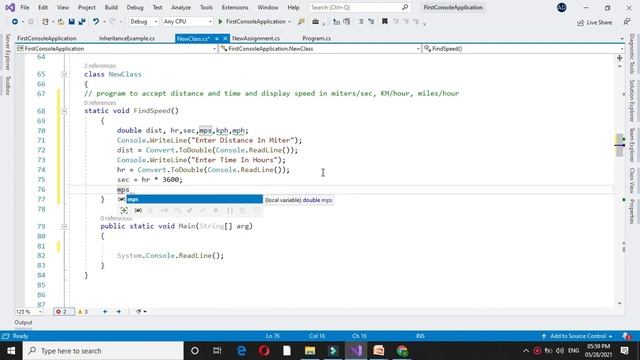This screenshot has width=640, height=360.
Task: Click the search magnifier icon in the Quick Launch box
Action: coord(405,7)
